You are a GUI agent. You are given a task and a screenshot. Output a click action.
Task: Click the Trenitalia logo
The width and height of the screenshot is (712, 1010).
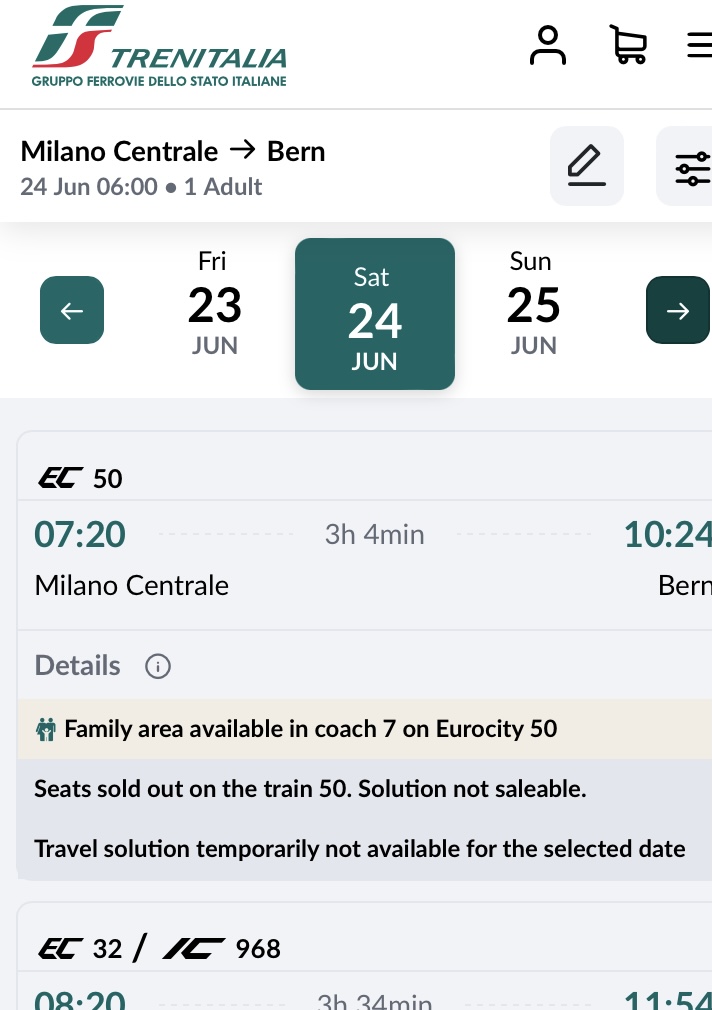[159, 46]
